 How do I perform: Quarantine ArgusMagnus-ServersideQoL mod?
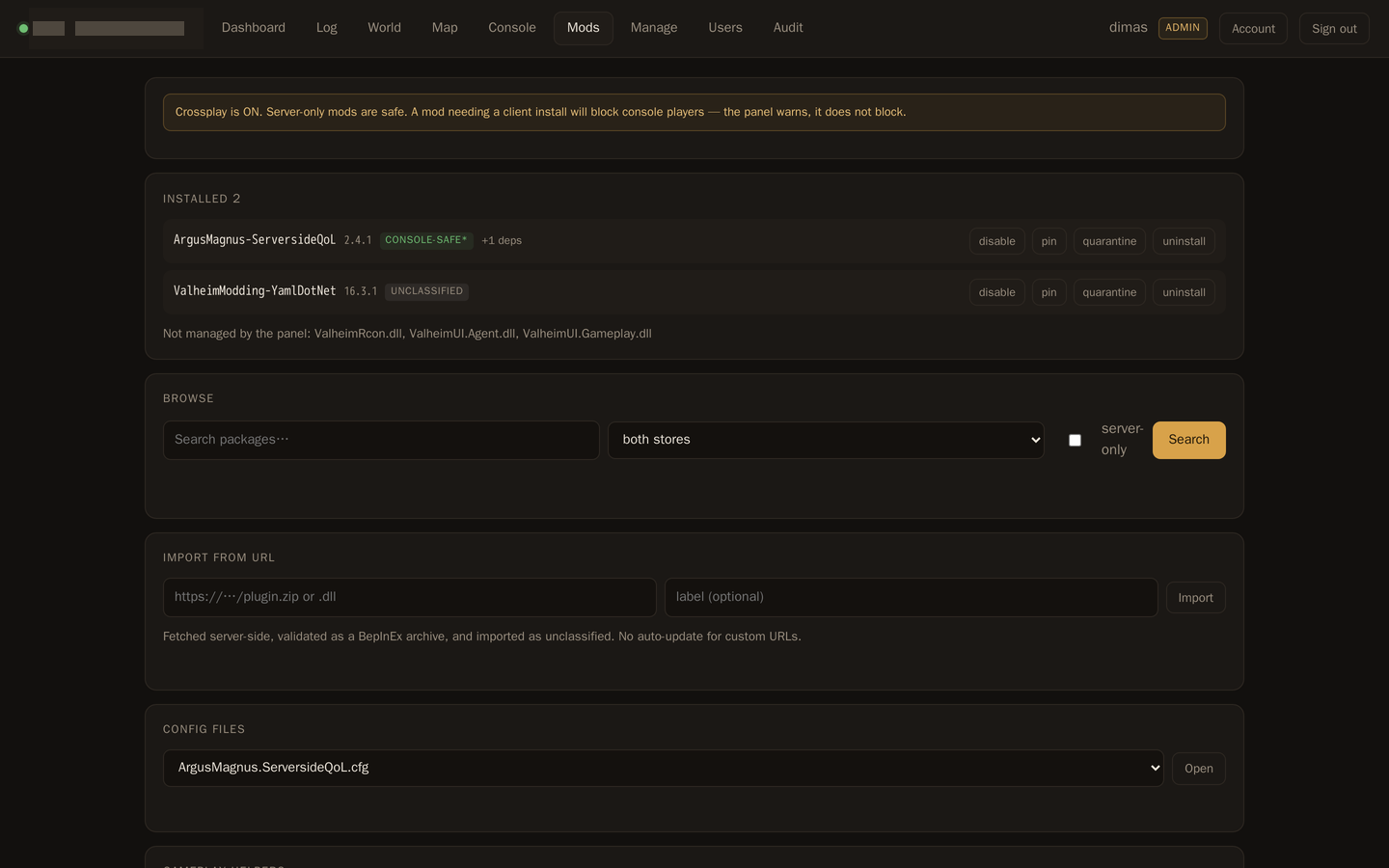(1109, 241)
